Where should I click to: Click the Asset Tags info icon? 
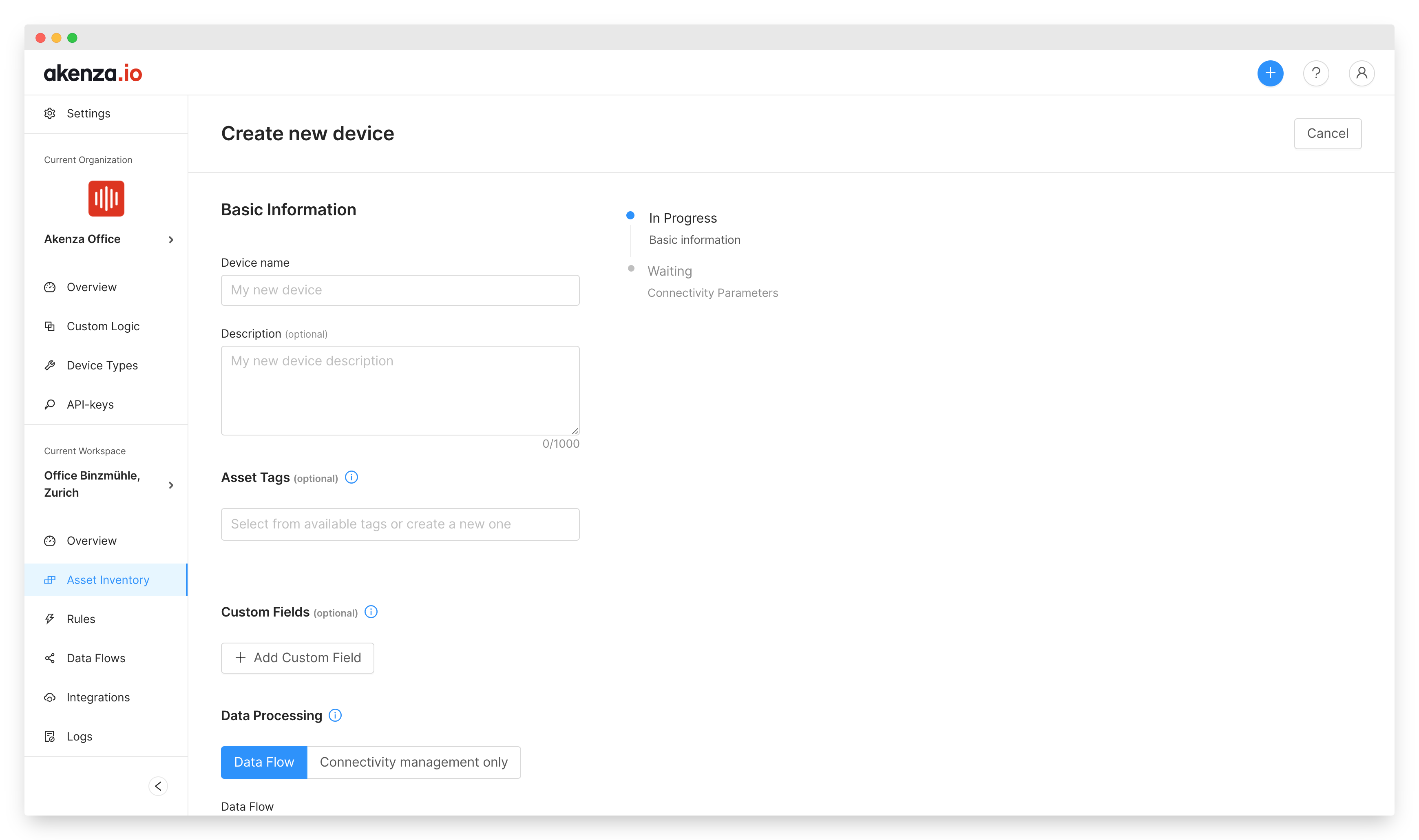351,477
